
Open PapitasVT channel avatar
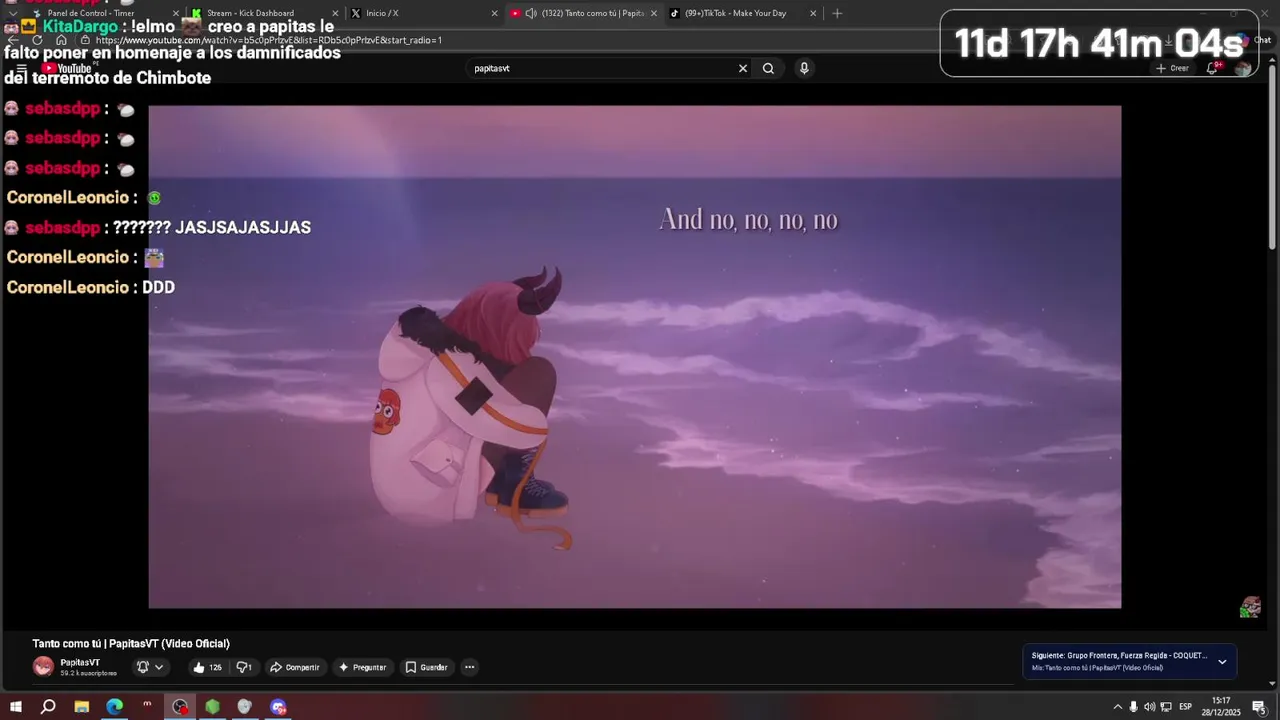pyautogui.click(x=43, y=667)
